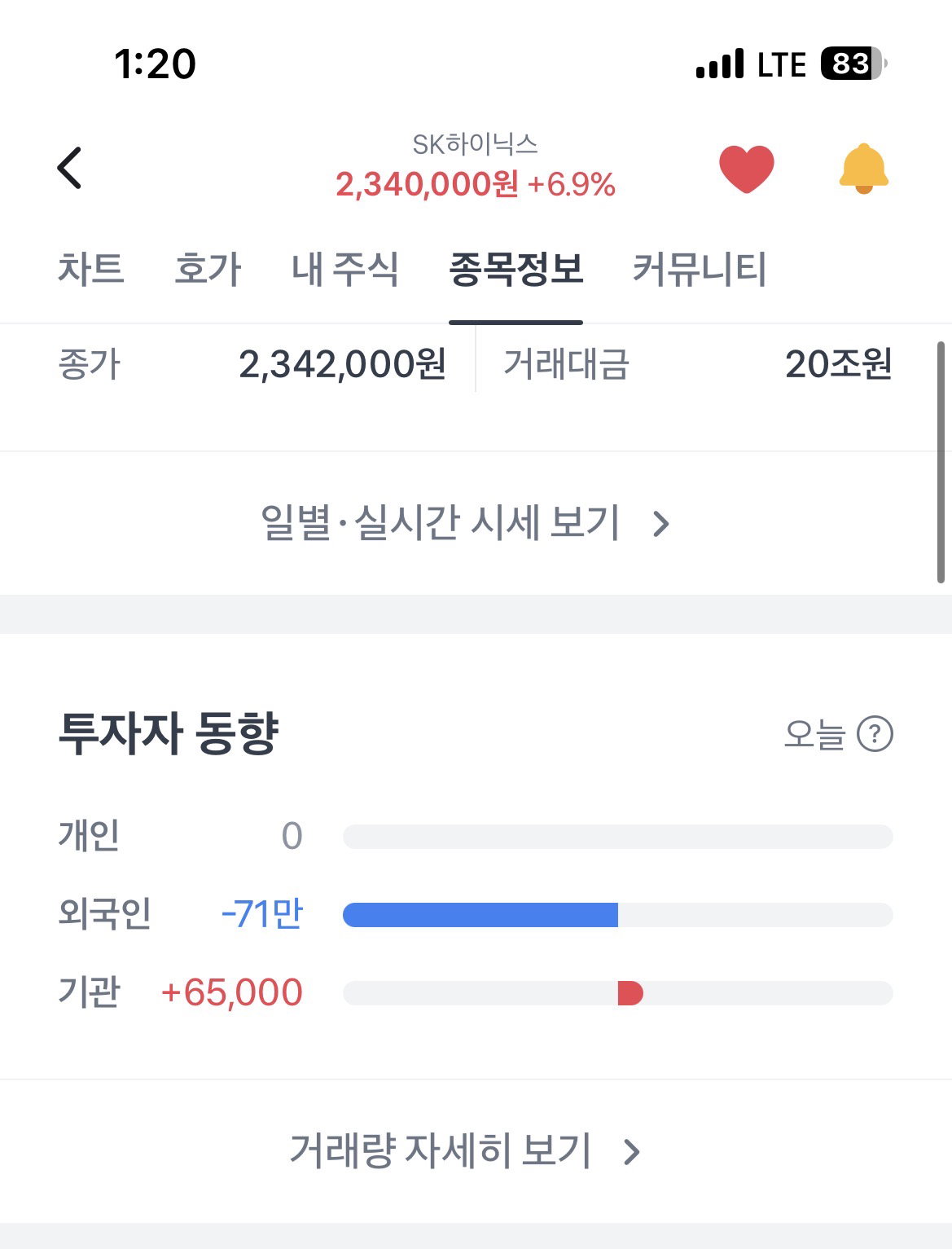Click the vertical scrollbar on the right
This screenshot has height=1249, width=952.
tap(941, 462)
